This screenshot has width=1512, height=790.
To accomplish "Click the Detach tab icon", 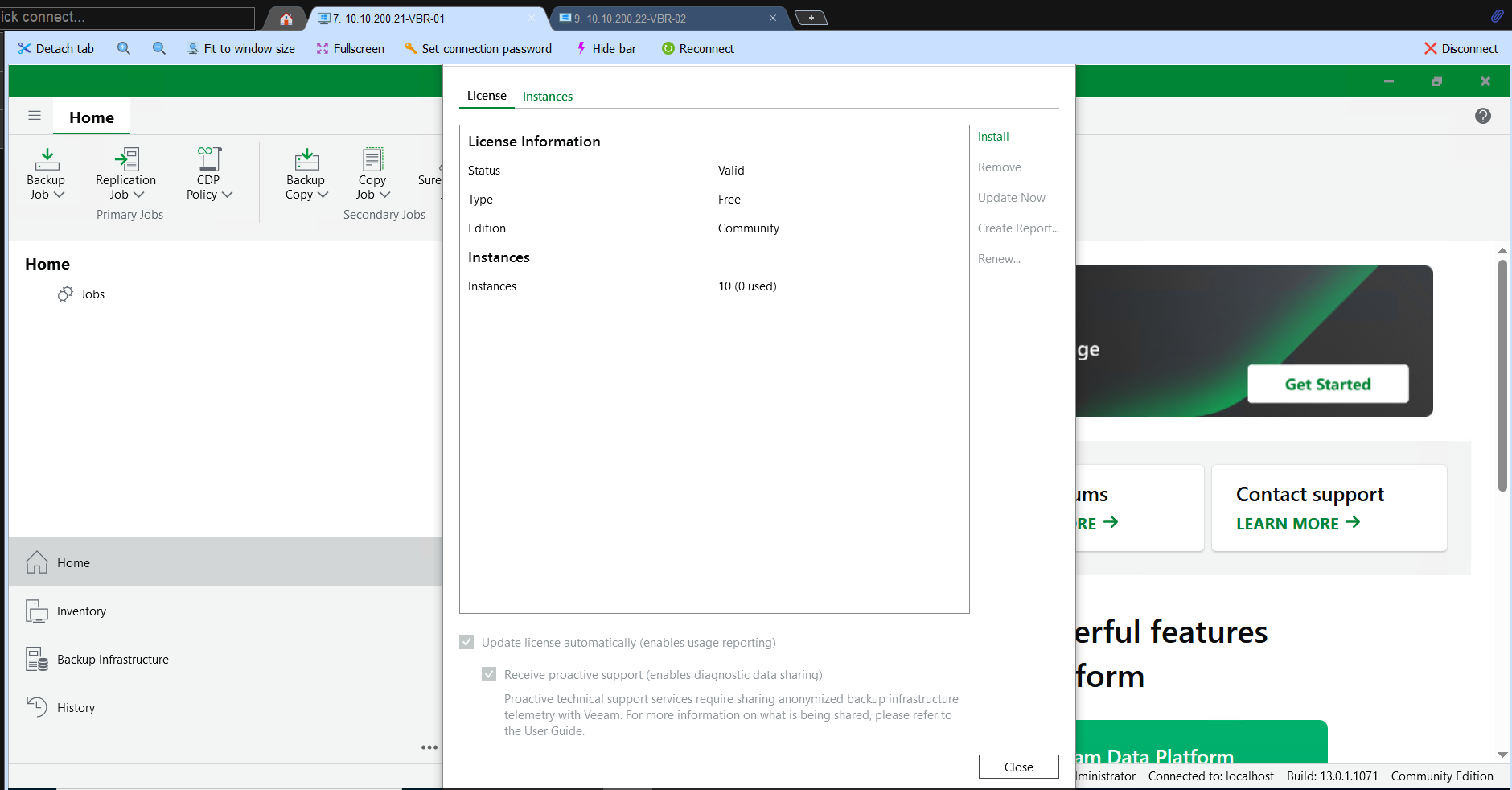I will point(25,48).
